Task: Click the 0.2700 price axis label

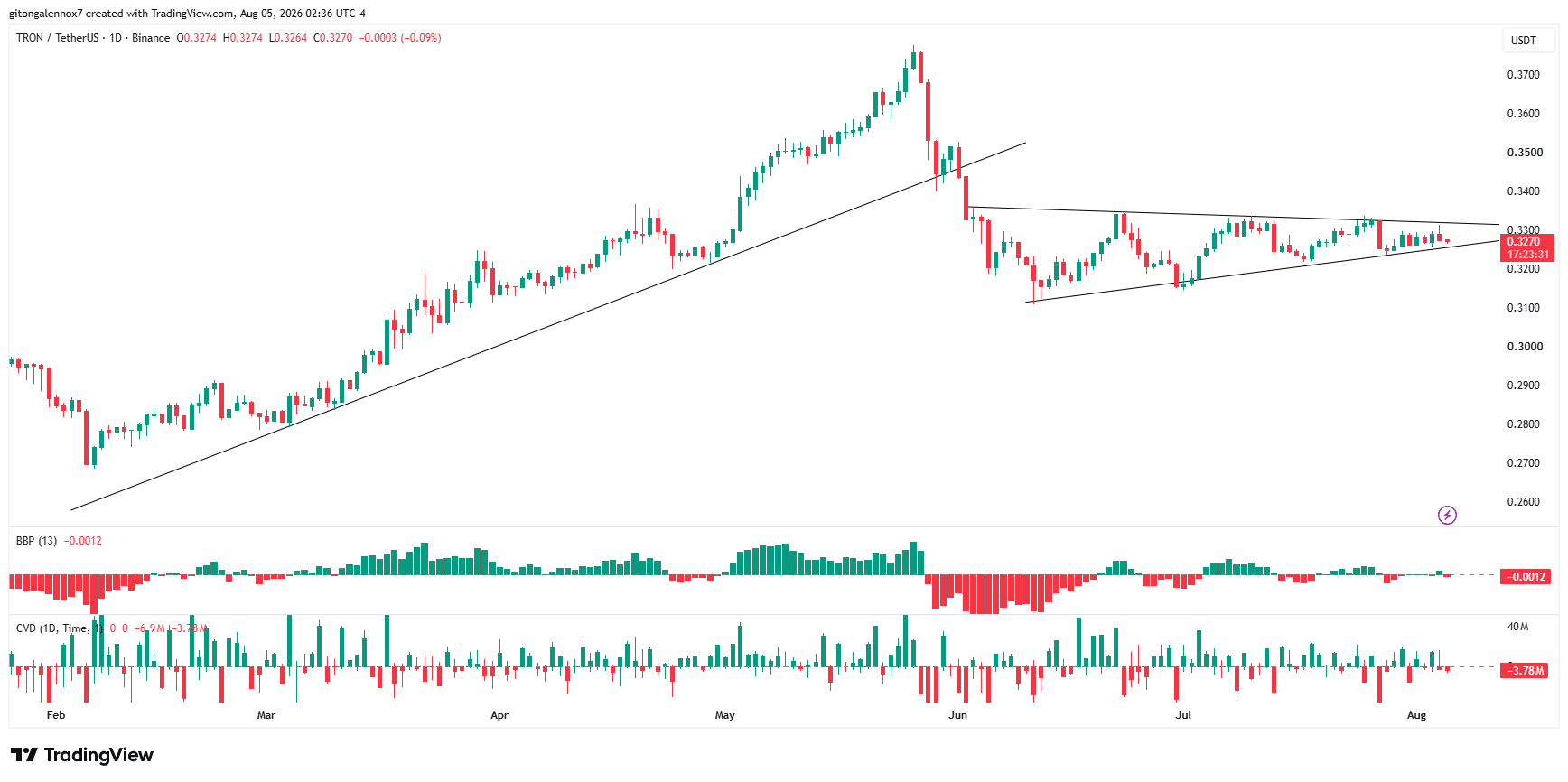Action: (x=1523, y=463)
